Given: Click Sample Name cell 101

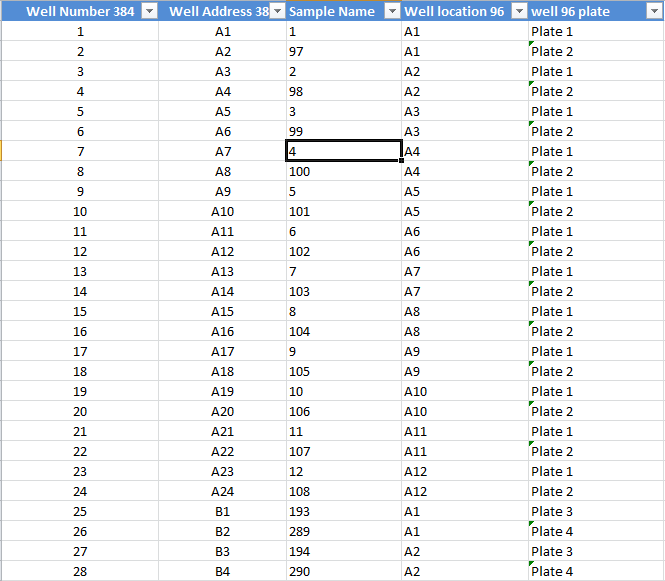Looking at the screenshot, I should coord(344,211).
